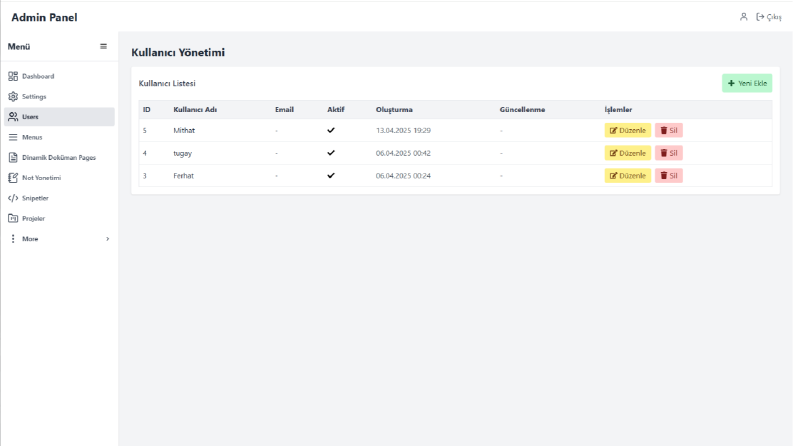Open the Settings menu item
793x446 pixels.
click(59, 97)
